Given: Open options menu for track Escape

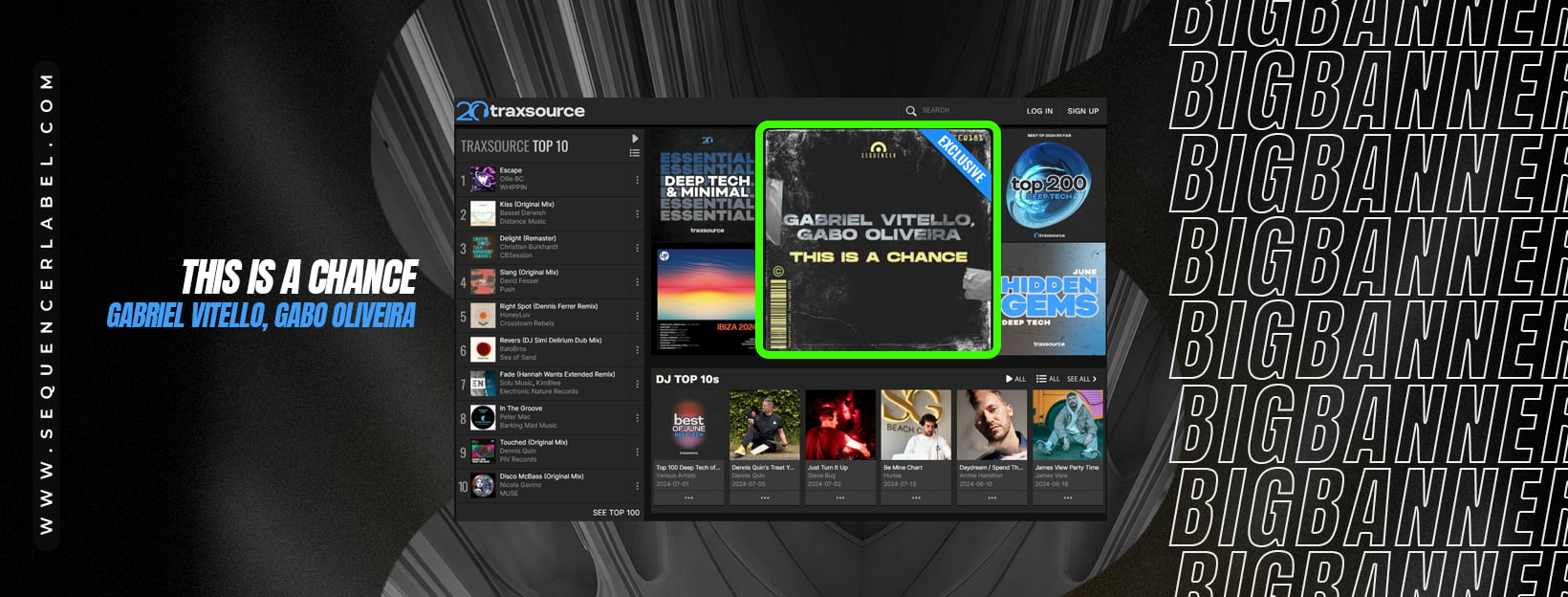Looking at the screenshot, I should [638, 180].
